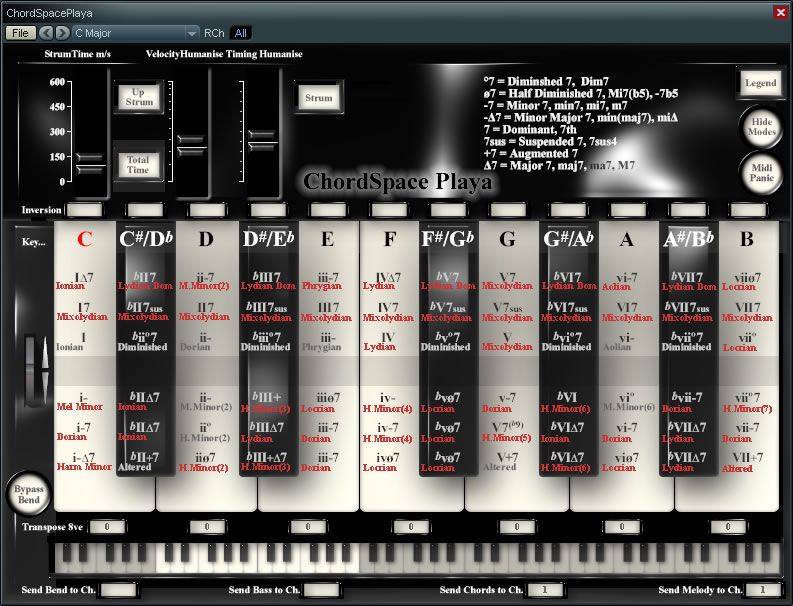Select the C#/Db key header
This screenshot has height=606, width=793.
pyautogui.click(x=146, y=239)
